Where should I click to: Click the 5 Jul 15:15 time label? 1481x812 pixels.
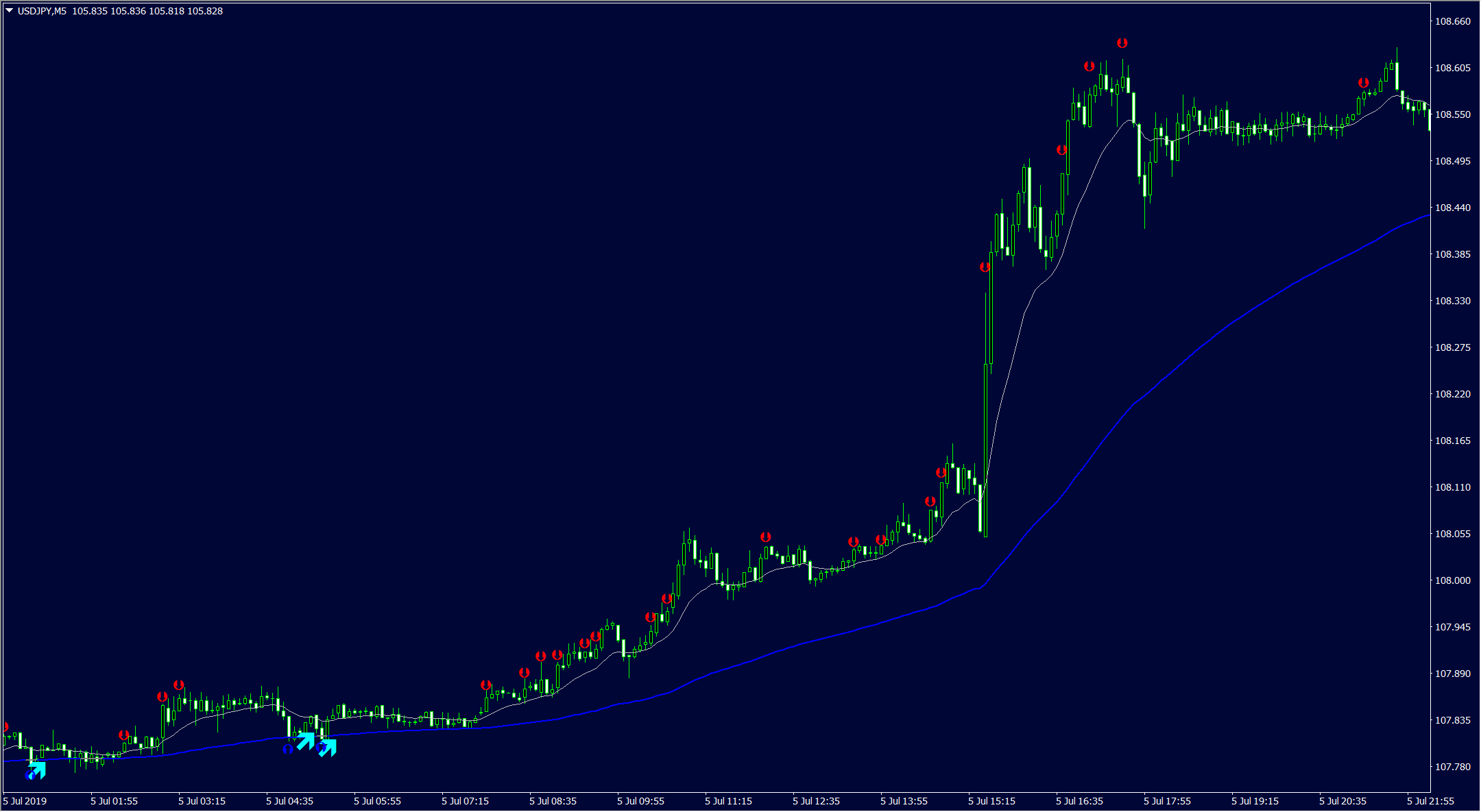pos(992,801)
